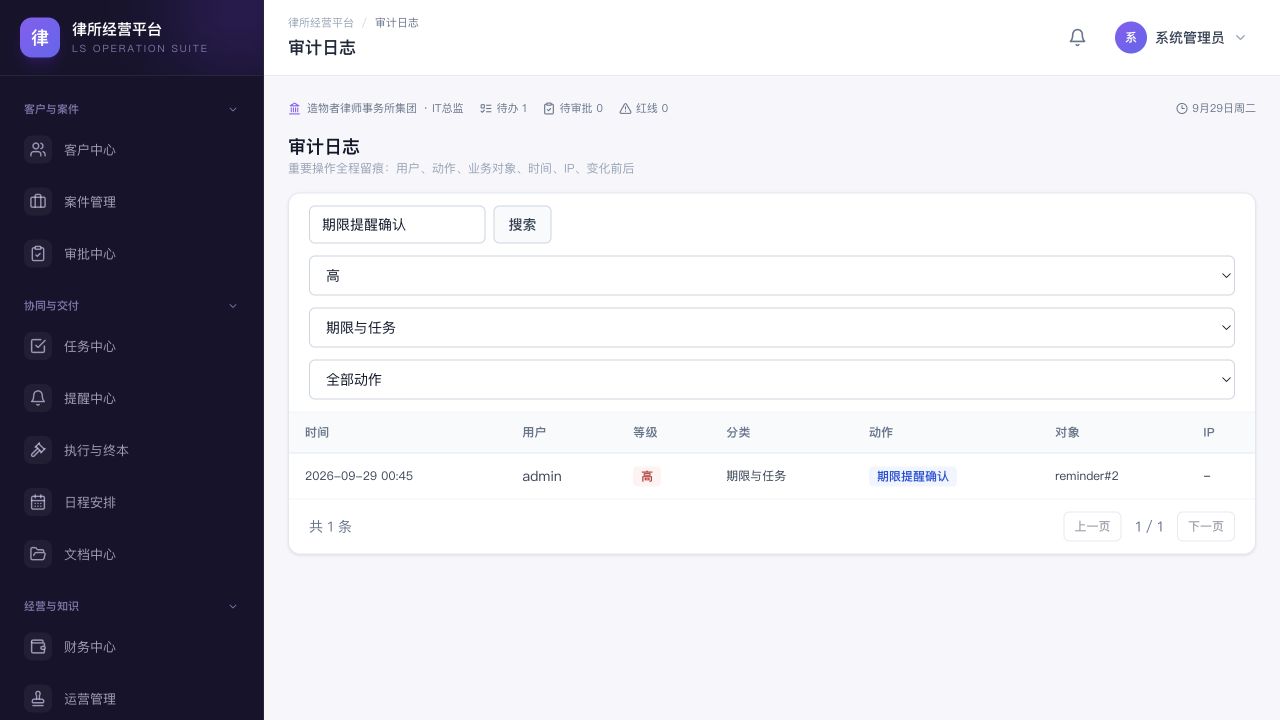
Task: Open 案件管理 from sidebar
Action: pyautogui.click(x=131, y=202)
